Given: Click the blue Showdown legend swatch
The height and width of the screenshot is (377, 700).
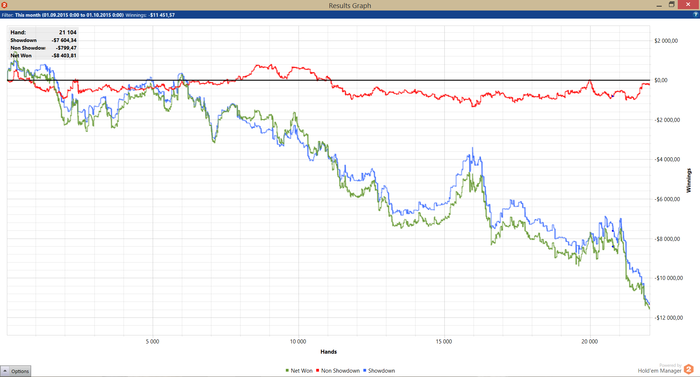Looking at the screenshot, I should pyautogui.click(x=365, y=371).
